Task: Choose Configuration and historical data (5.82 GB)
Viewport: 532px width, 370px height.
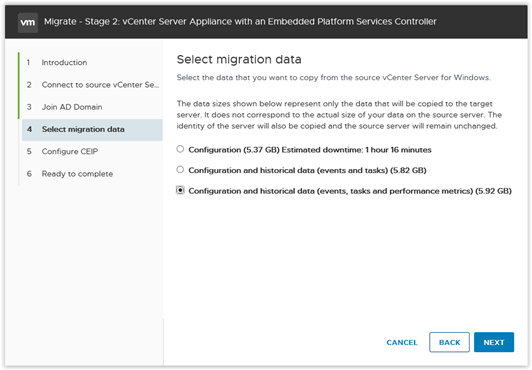Action: [x=180, y=170]
